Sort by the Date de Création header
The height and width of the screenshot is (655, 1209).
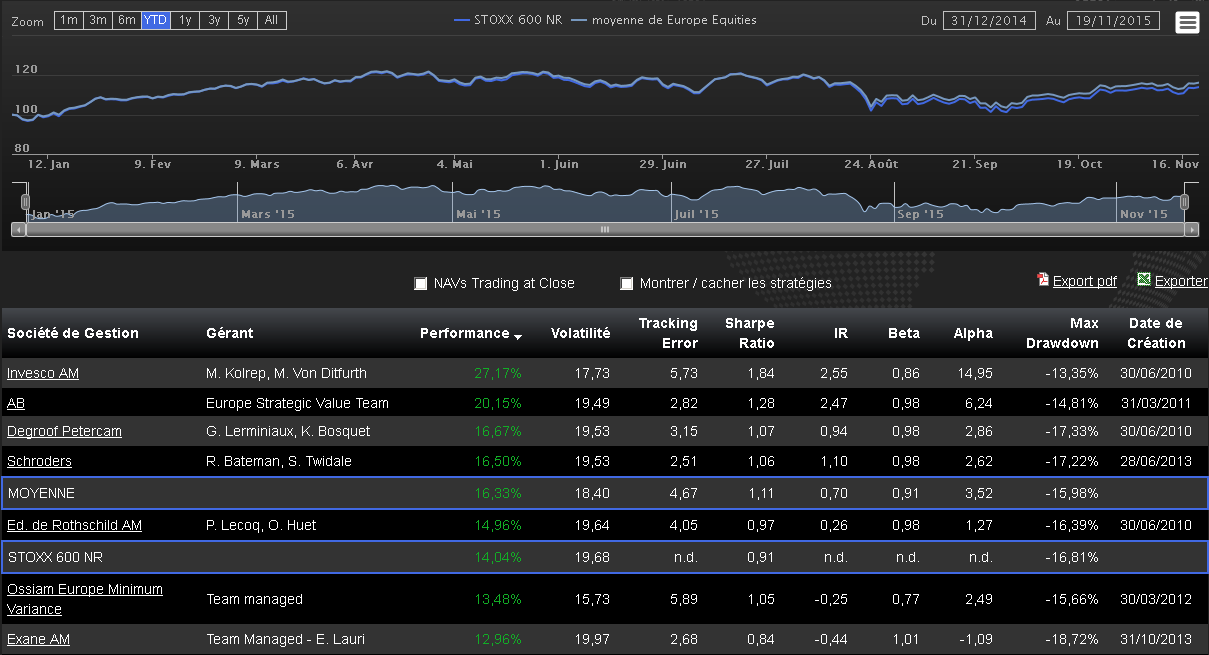tap(1157, 333)
